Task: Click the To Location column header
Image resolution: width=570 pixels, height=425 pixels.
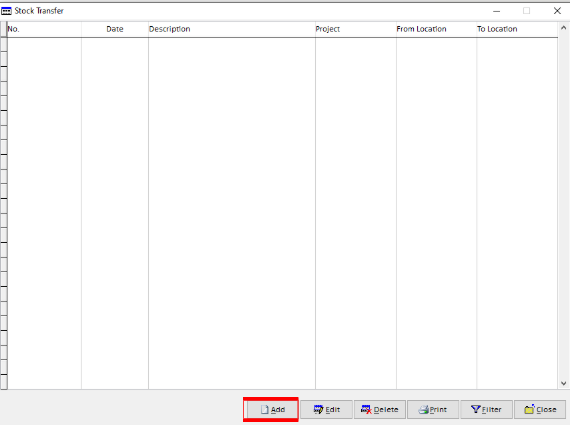Action: pyautogui.click(x=517, y=29)
